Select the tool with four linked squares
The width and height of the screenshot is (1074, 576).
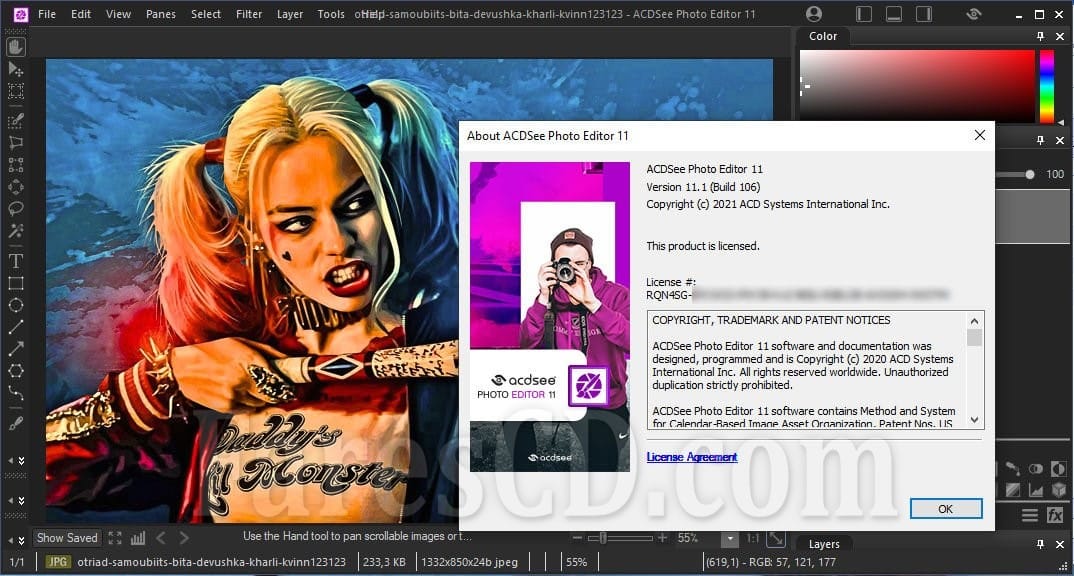tap(16, 164)
